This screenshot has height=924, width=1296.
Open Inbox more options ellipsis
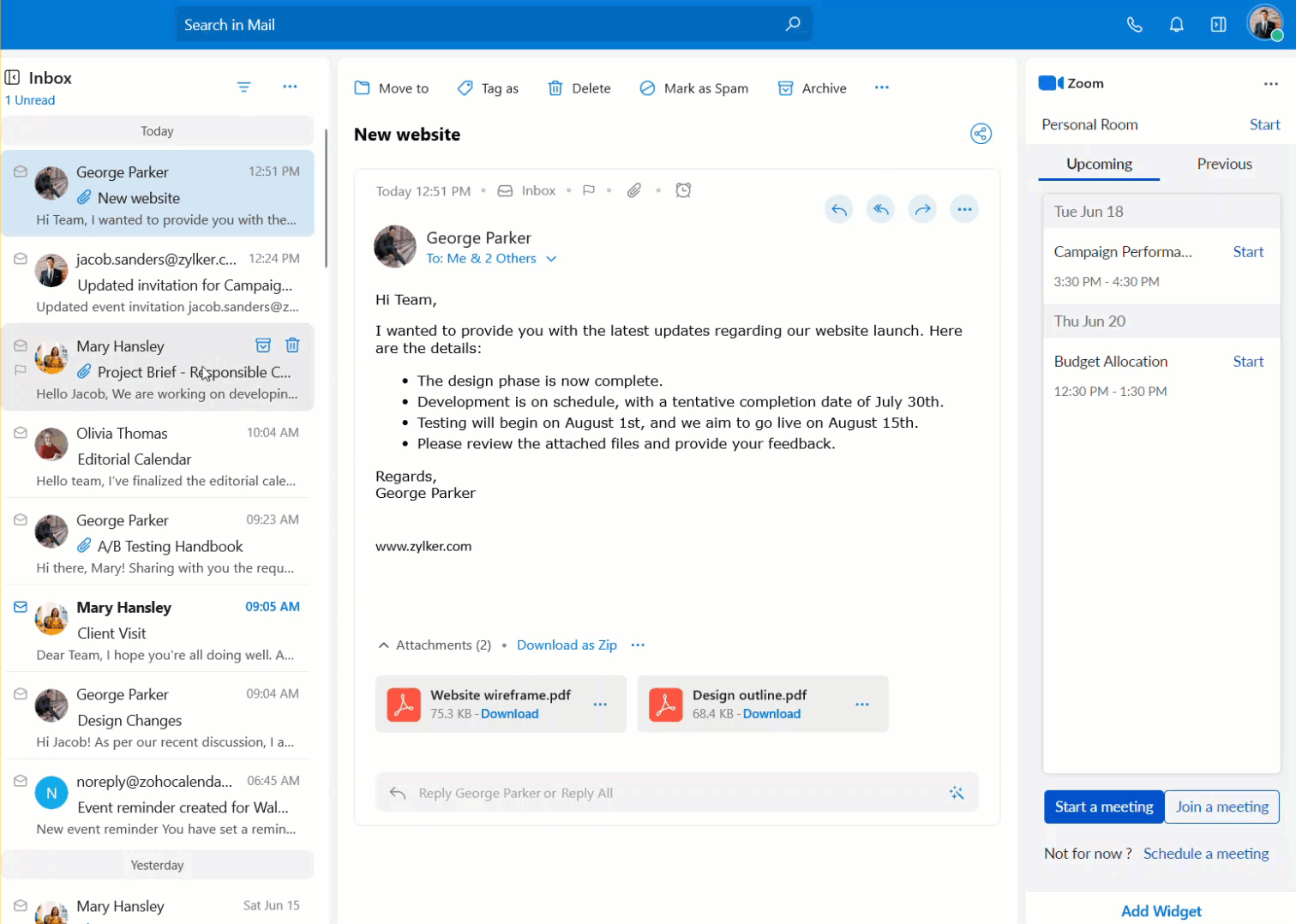tap(290, 87)
